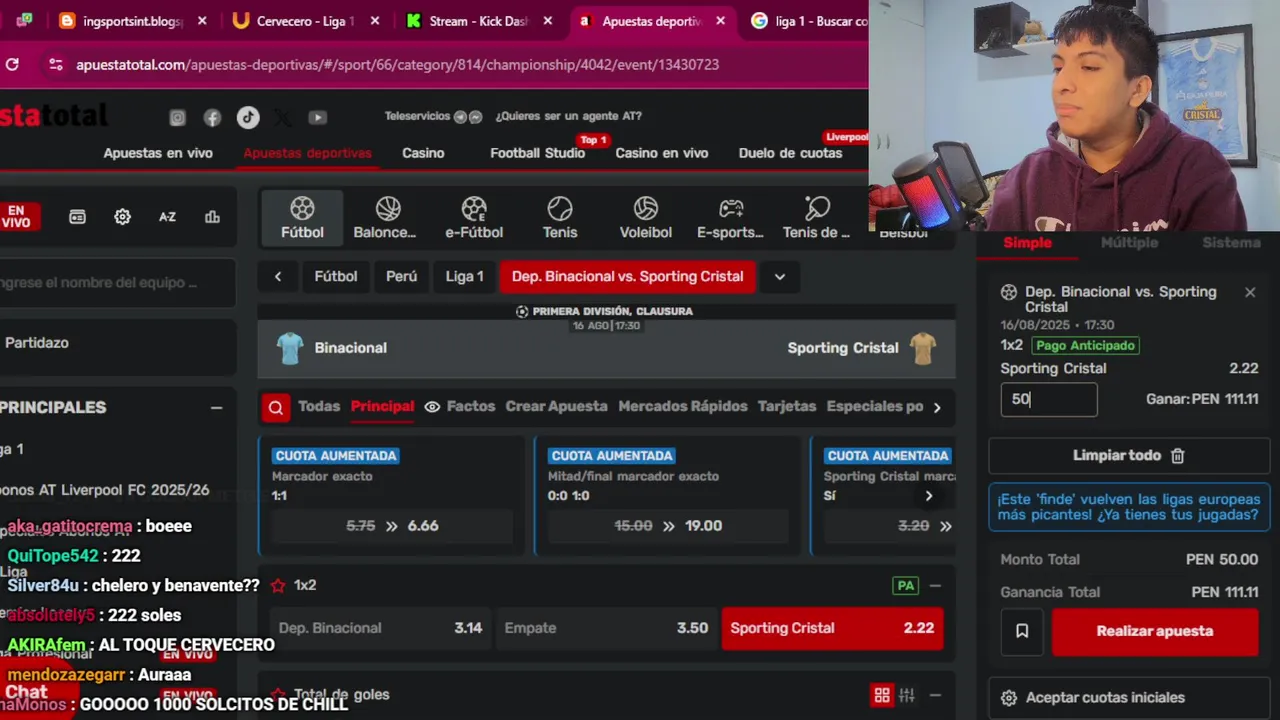The height and width of the screenshot is (720, 1280).
Task: Toggle the eye icon next to Factos
Action: click(x=432, y=407)
